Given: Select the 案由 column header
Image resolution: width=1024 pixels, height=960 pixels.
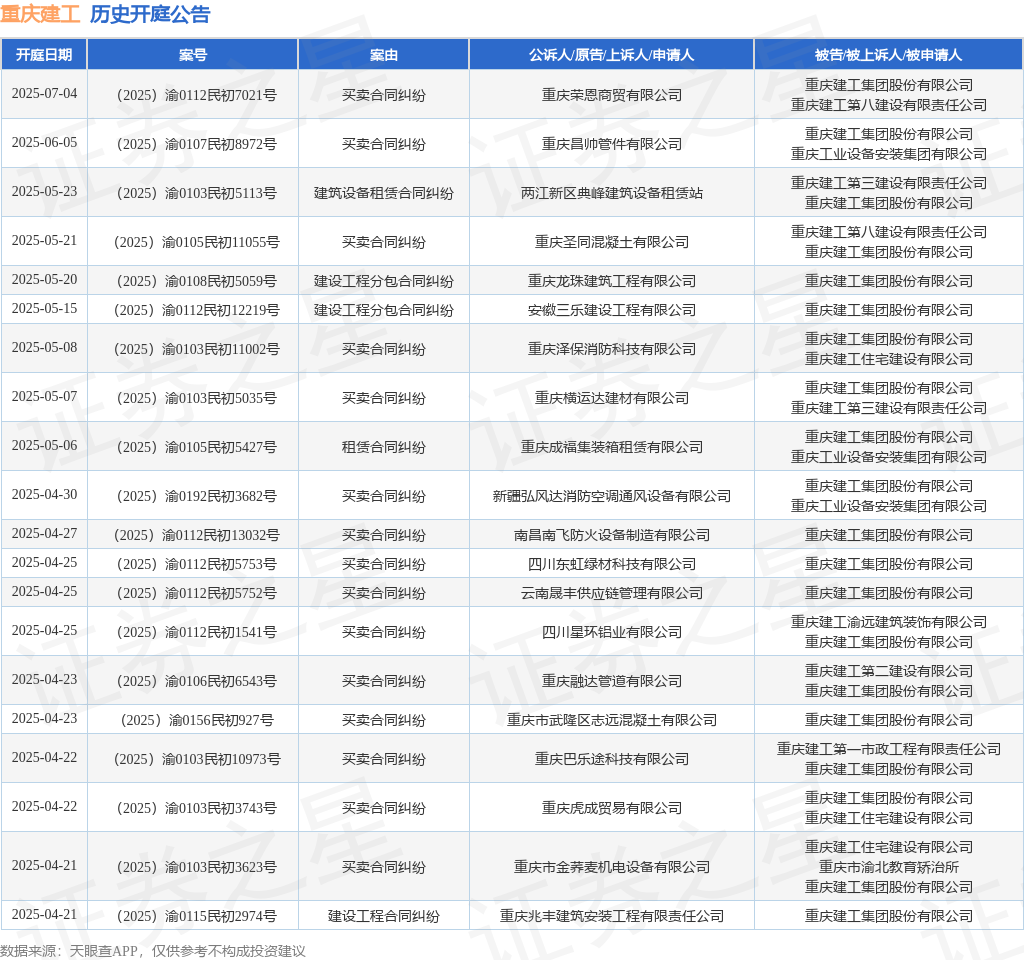Looking at the screenshot, I should click(x=383, y=55).
